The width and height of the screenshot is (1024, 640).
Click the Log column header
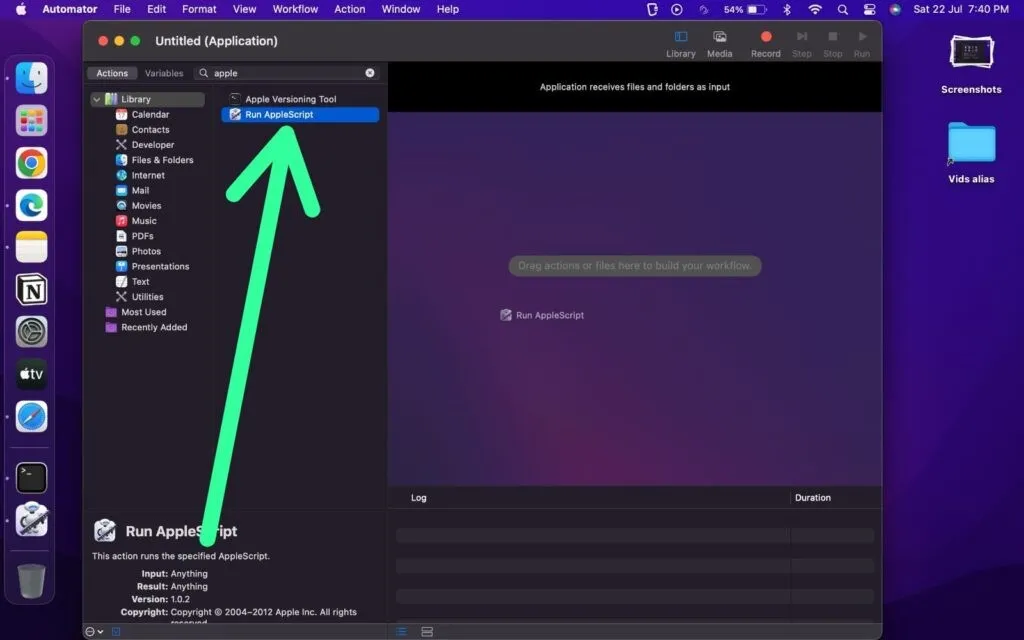pyautogui.click(x=419, y=498)
